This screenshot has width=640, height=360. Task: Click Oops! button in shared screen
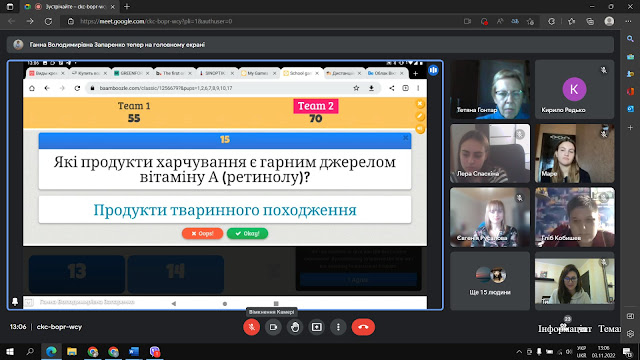[x=202, y=233]
